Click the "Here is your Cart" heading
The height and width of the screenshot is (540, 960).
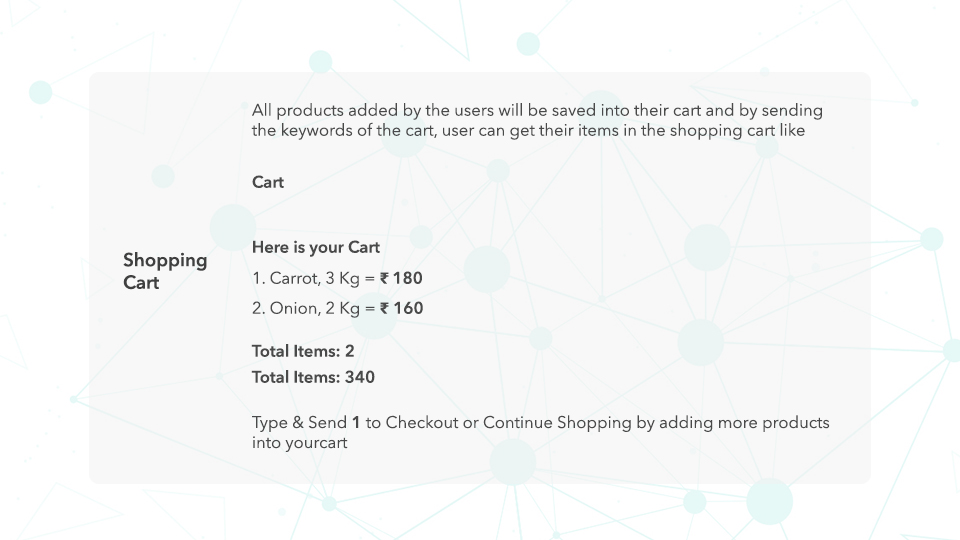316,247
